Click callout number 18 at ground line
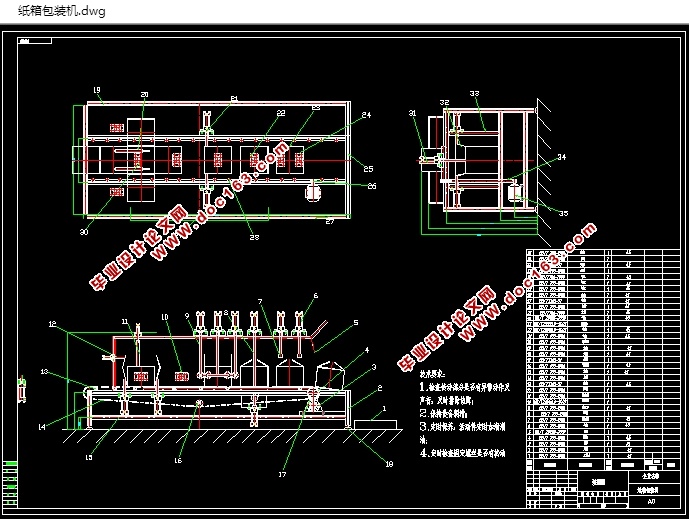The width and height of the screenshot is (689, 519). point(389,464)
